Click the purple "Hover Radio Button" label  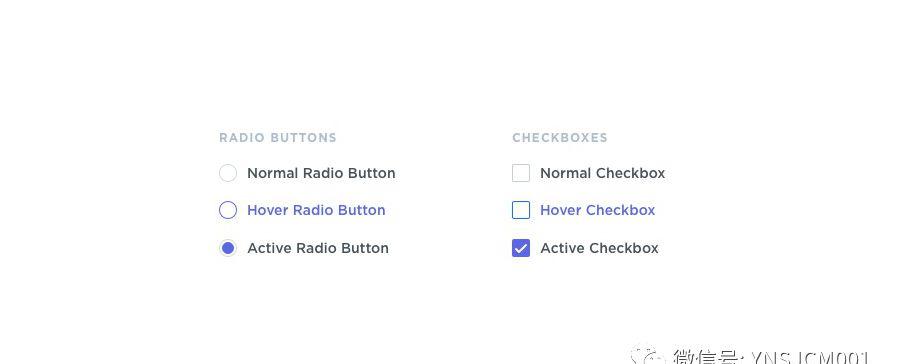pos(316,210)
